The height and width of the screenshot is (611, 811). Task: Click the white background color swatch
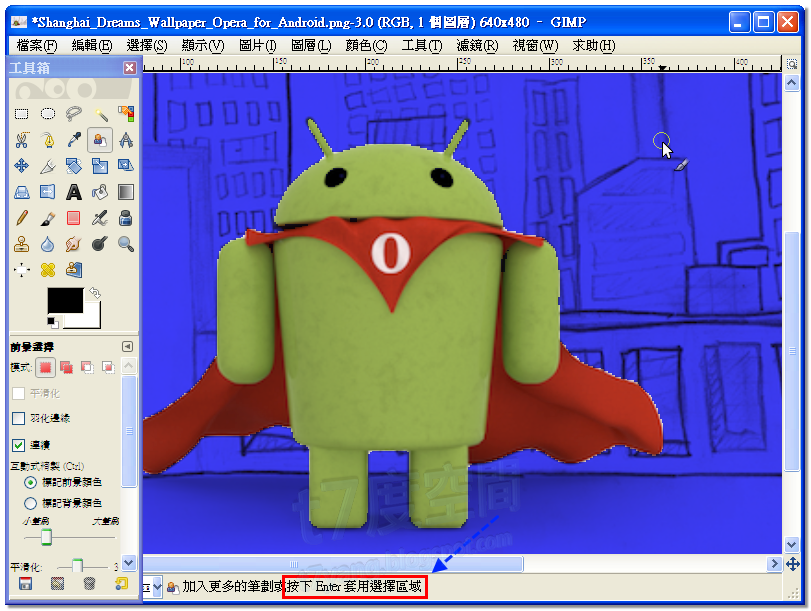[91, 320]
